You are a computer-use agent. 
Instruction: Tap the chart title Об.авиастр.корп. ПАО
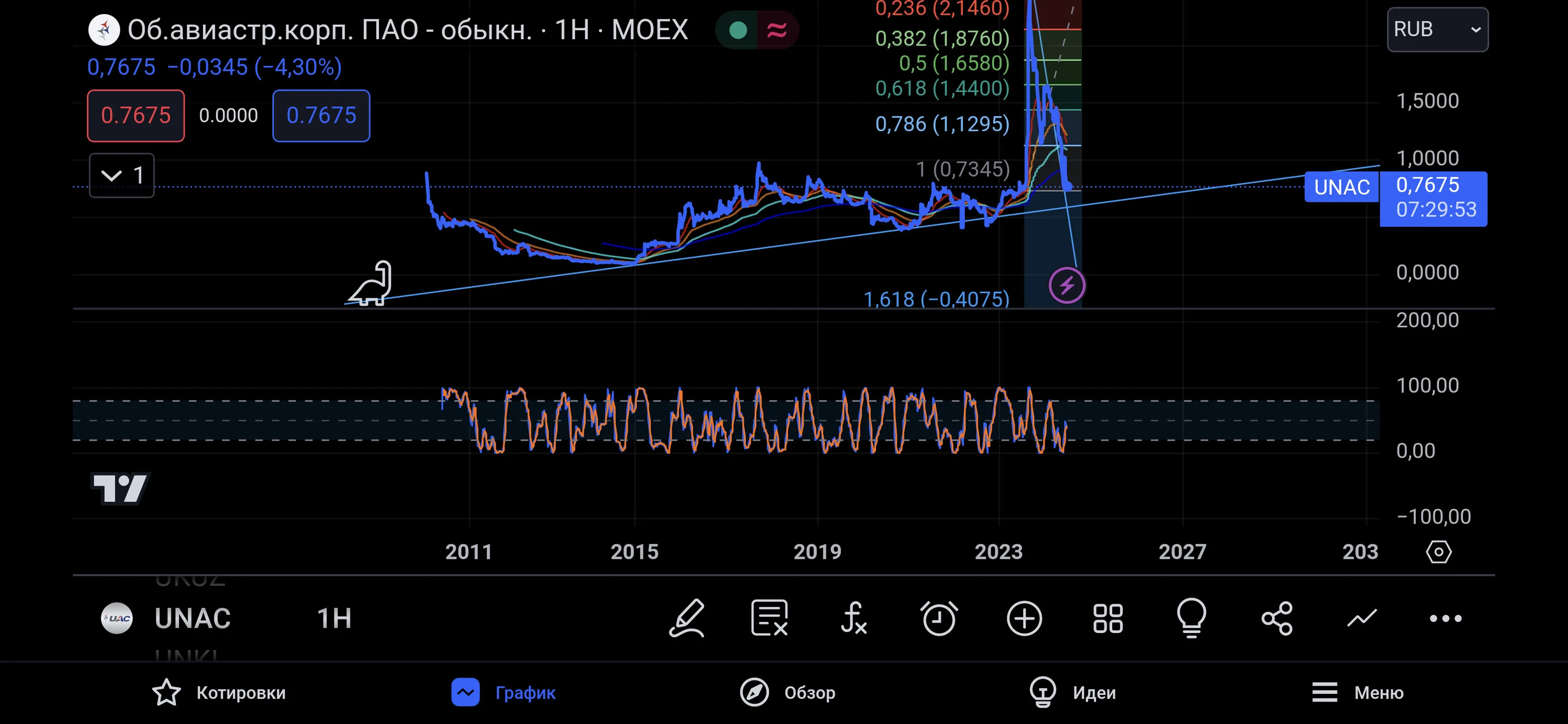[408, 30]
